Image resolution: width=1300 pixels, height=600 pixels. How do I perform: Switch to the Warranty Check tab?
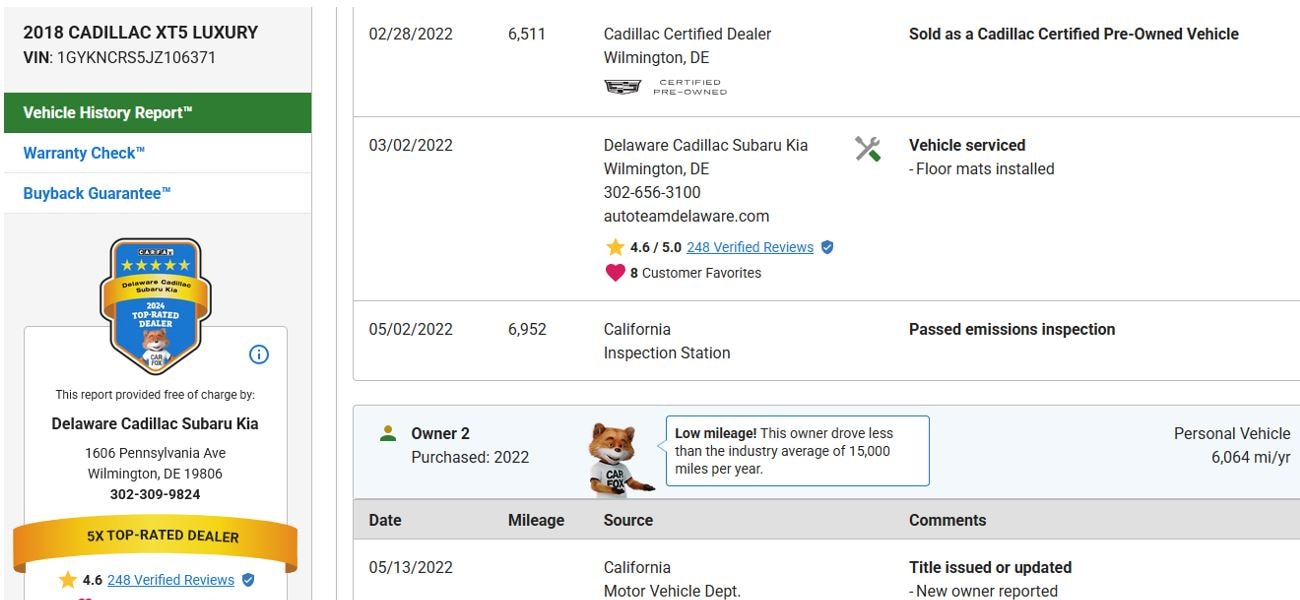(x=84, y=153)
